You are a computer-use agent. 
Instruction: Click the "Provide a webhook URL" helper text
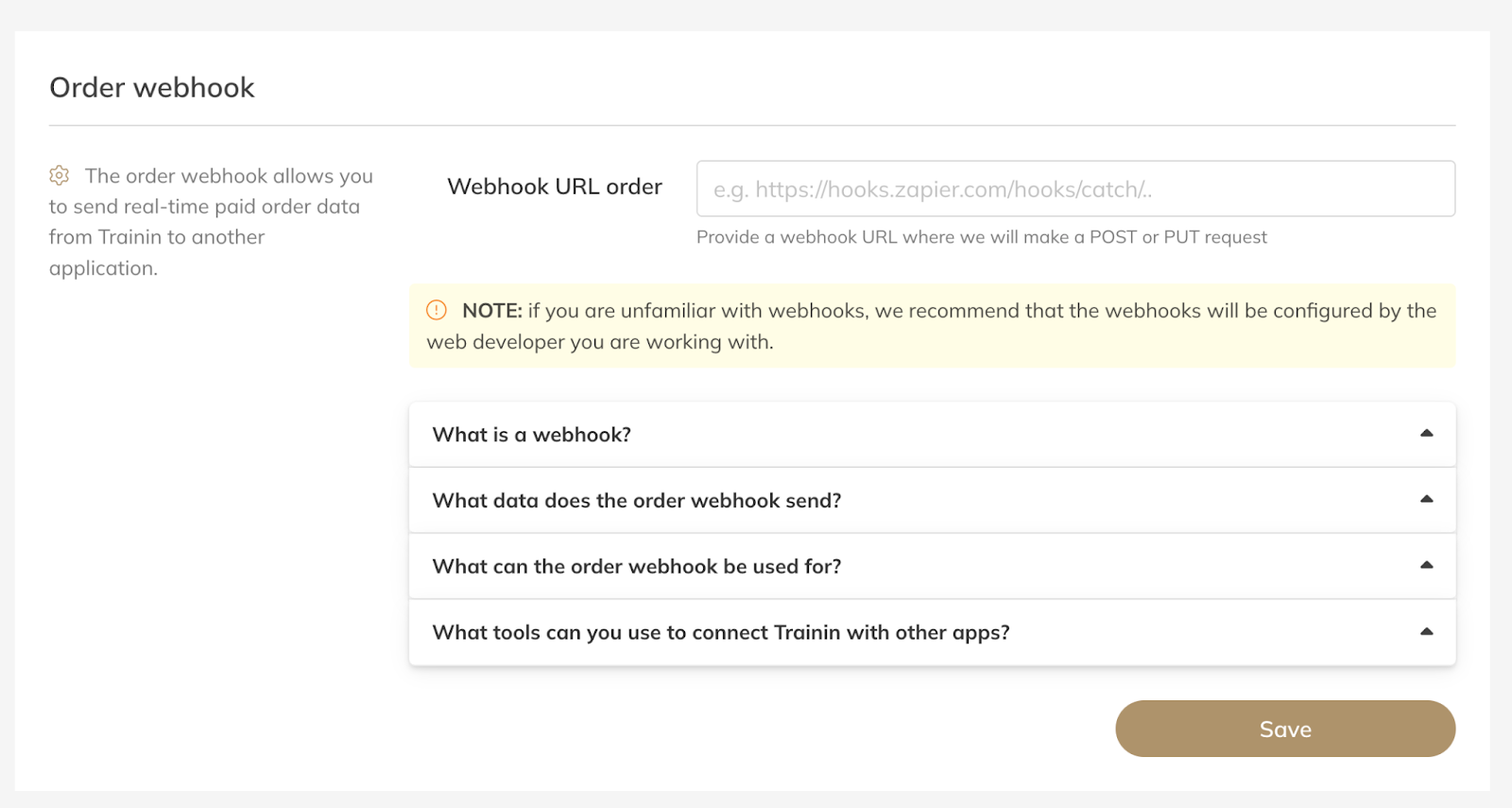981,237
